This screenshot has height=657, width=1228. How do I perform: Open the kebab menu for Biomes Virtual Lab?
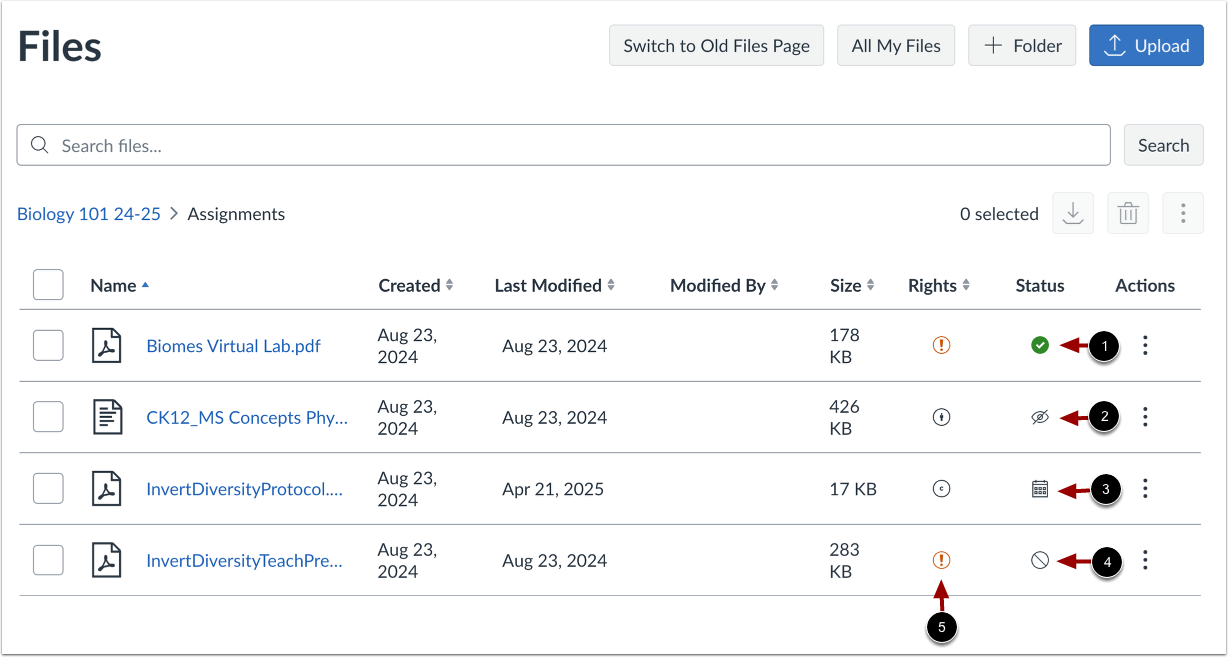tap(1145, 345)
